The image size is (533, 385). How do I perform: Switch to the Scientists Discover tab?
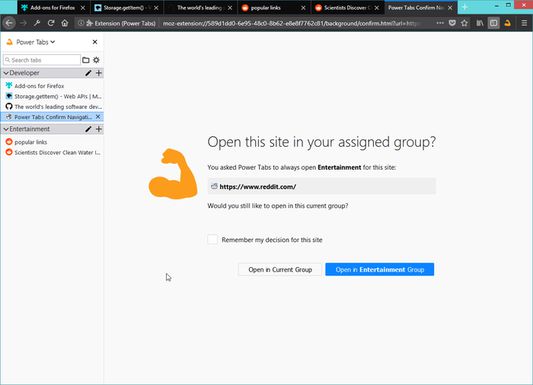coord(347,7)
